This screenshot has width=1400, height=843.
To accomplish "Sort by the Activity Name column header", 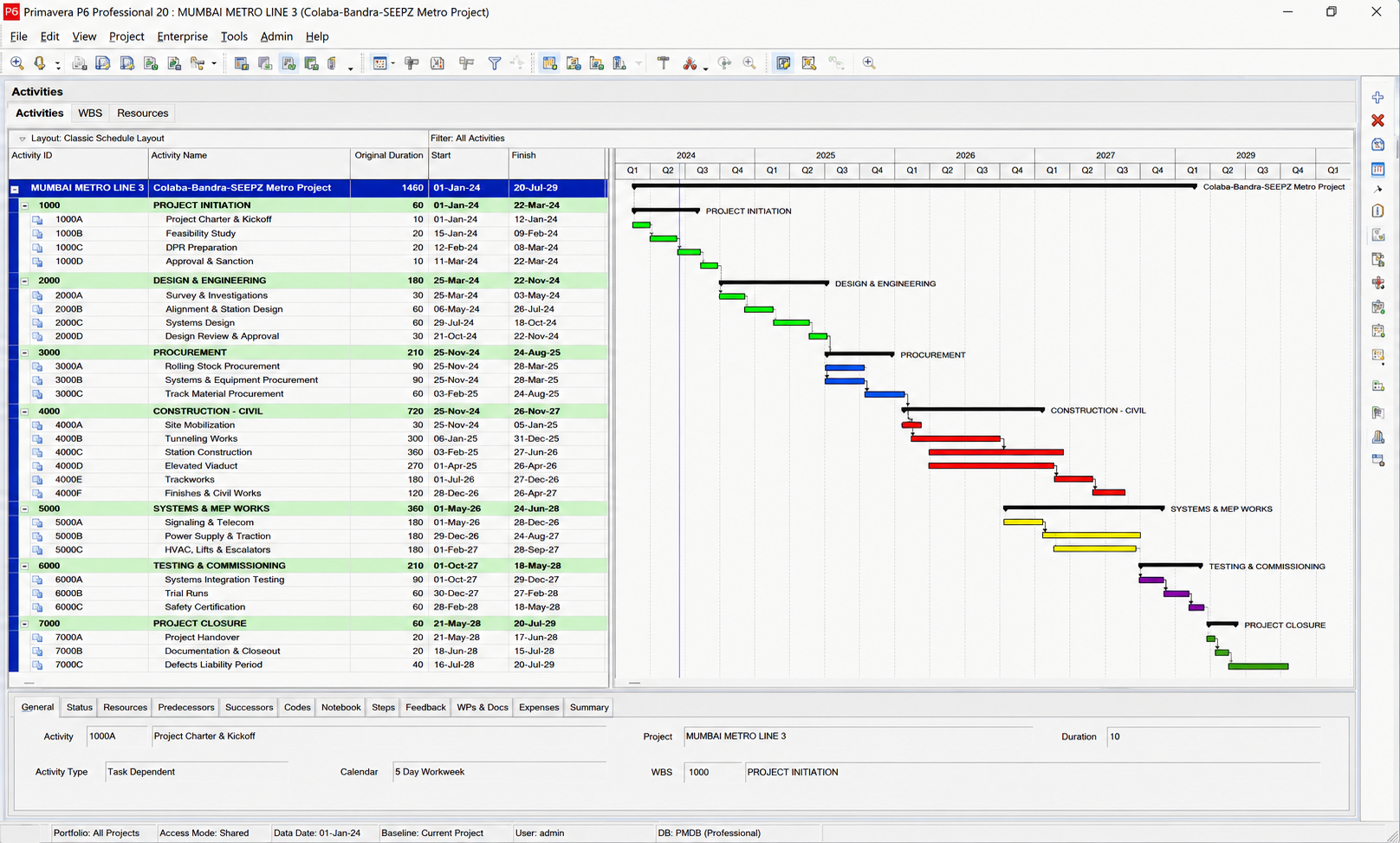I will (250, 156).
